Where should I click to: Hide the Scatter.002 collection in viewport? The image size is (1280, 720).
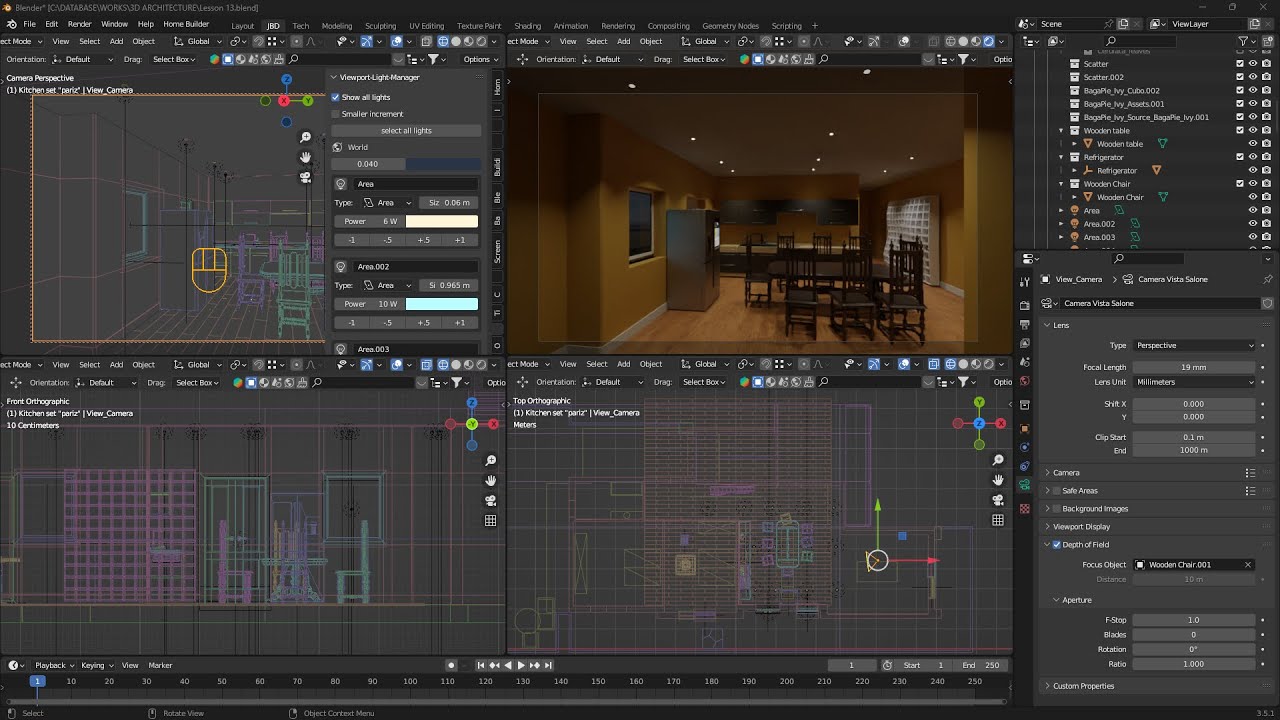pos(1253,77)
